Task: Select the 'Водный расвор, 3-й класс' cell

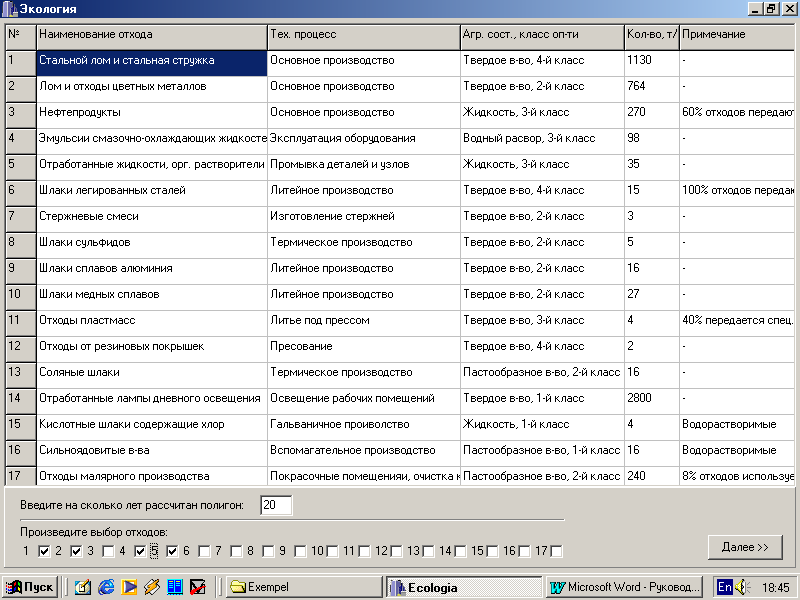Action: [x=543, y=141]
